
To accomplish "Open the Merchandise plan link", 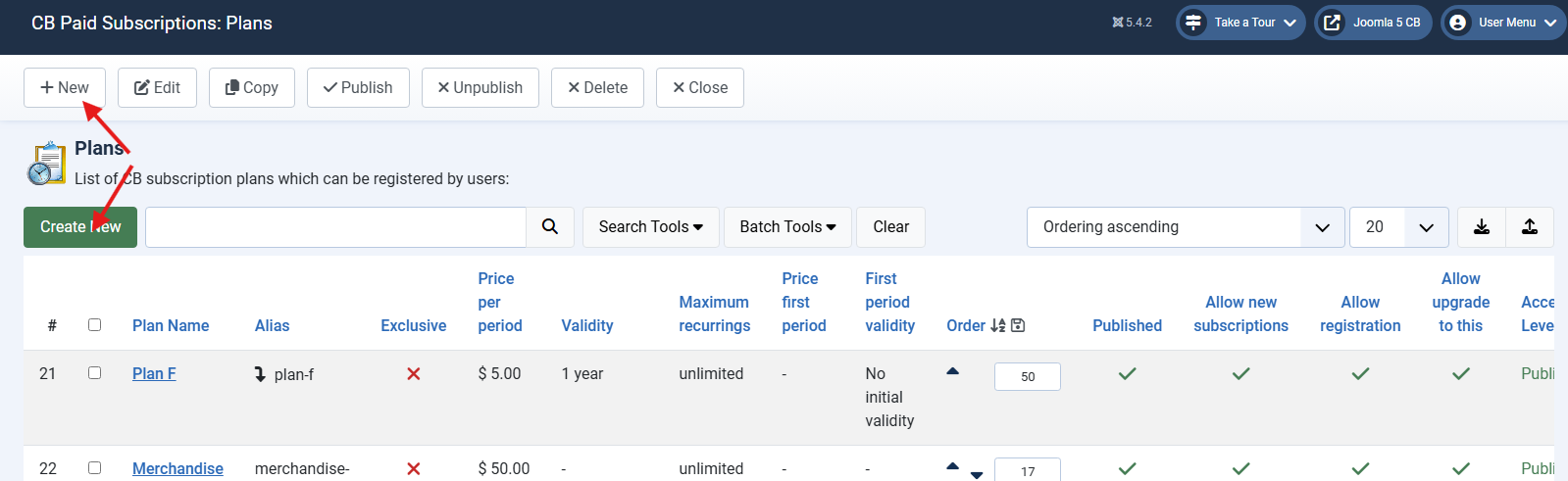I will click(x=177, y=468).
